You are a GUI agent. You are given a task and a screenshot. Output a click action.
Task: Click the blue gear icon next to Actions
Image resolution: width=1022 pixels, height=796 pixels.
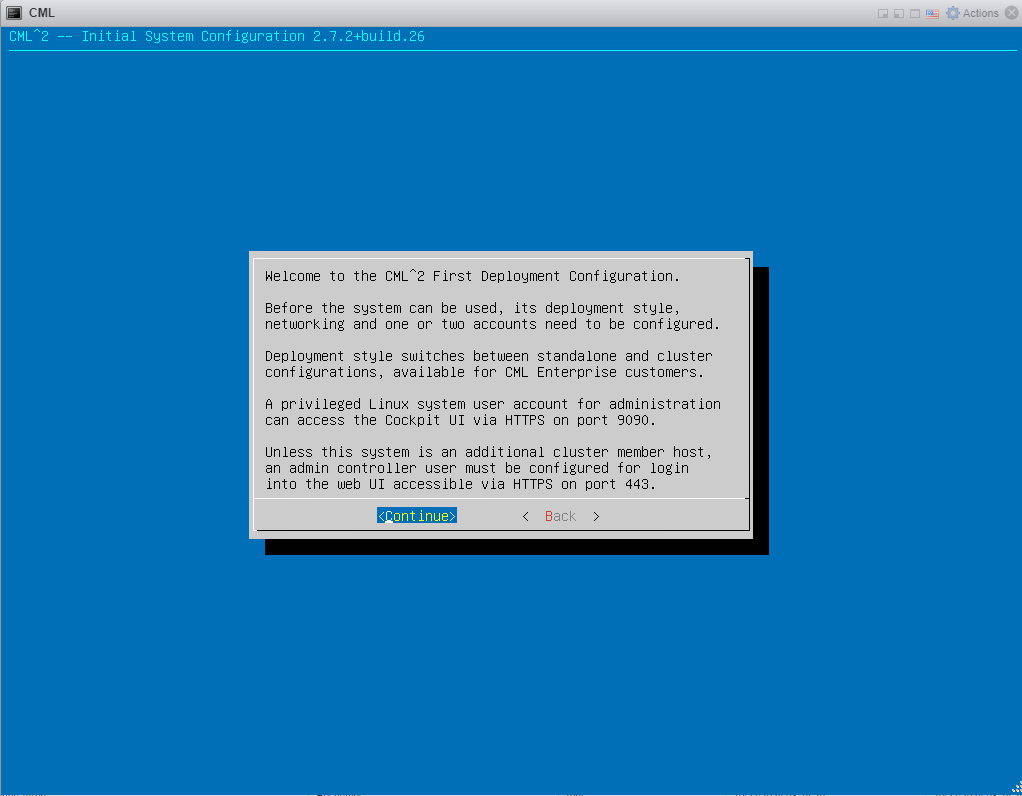pos(953,13)
